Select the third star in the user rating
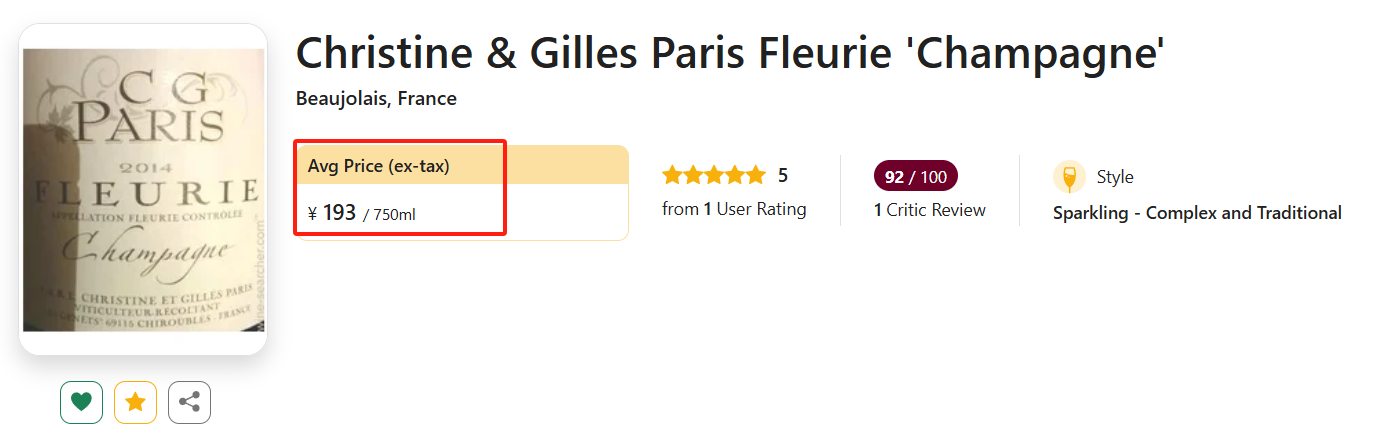The height and width of the screenshot is (439, 1374). click(714, 176)
